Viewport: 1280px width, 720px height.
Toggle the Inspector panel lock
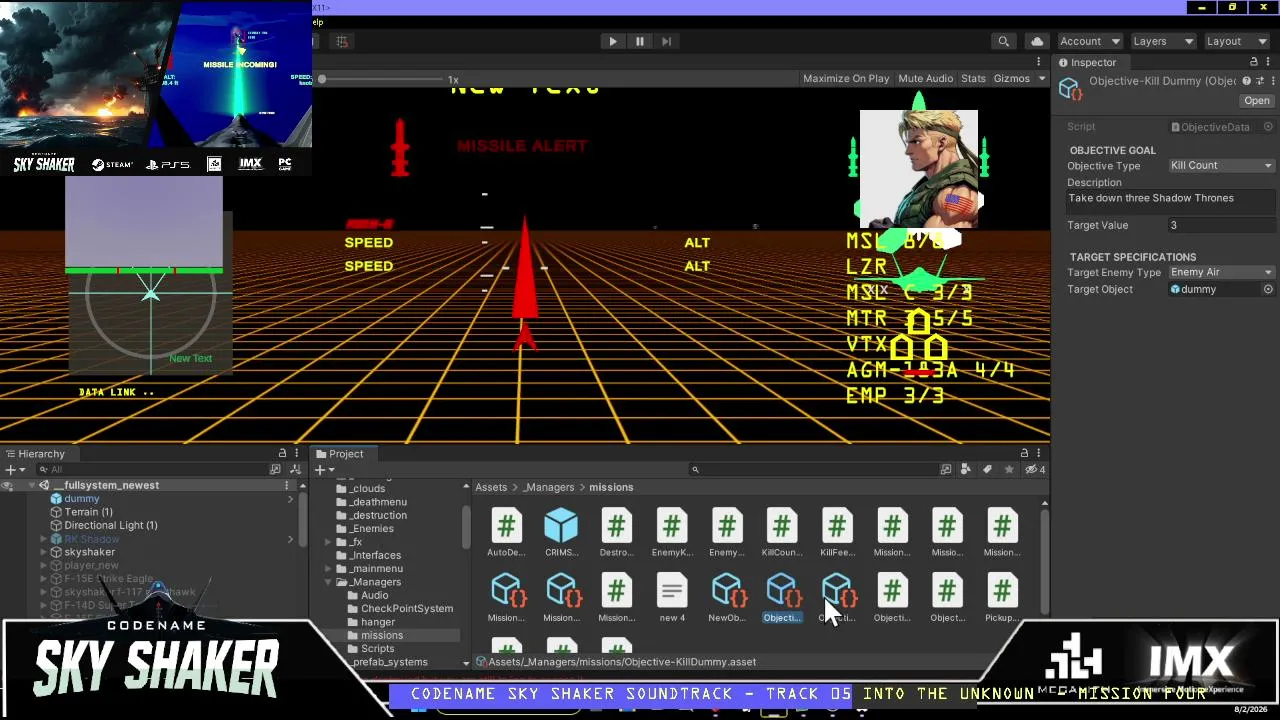pos(1254,62)
